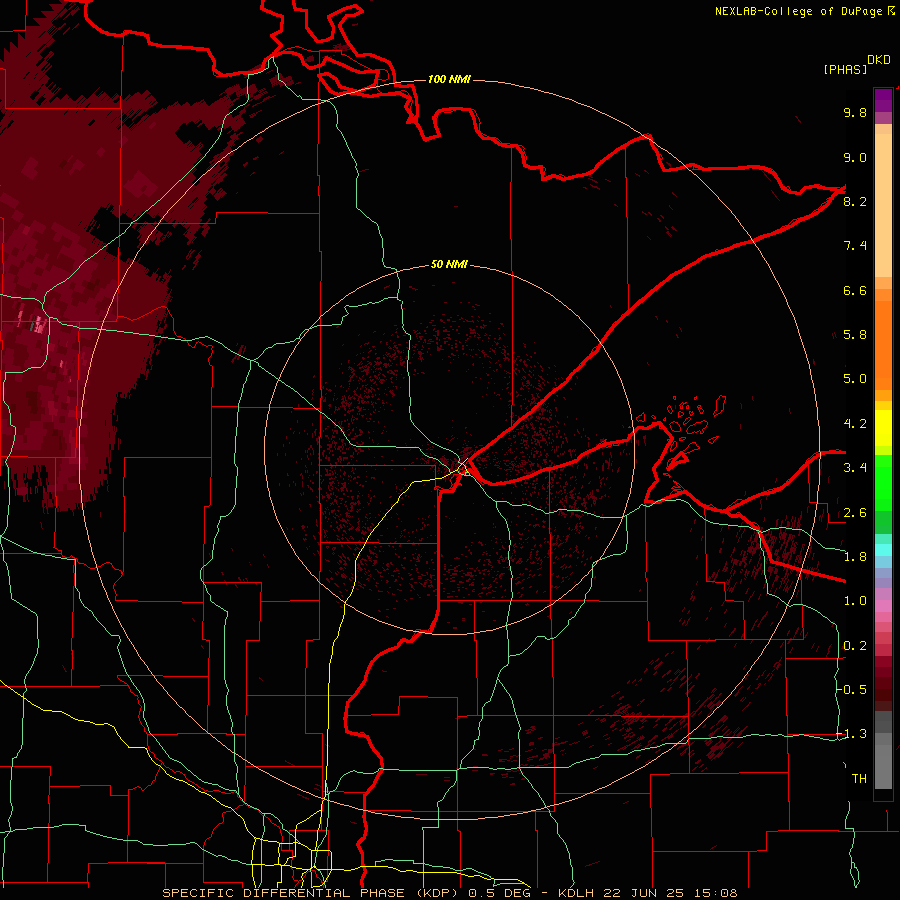
Task: Click the 2.6 legend value
Action: pos(855,513)
